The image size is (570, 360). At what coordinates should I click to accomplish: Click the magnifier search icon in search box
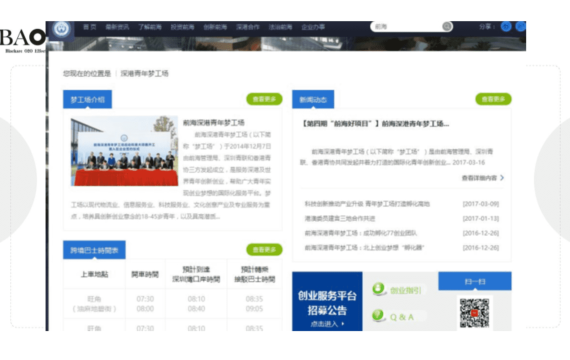tap(447, 27)
